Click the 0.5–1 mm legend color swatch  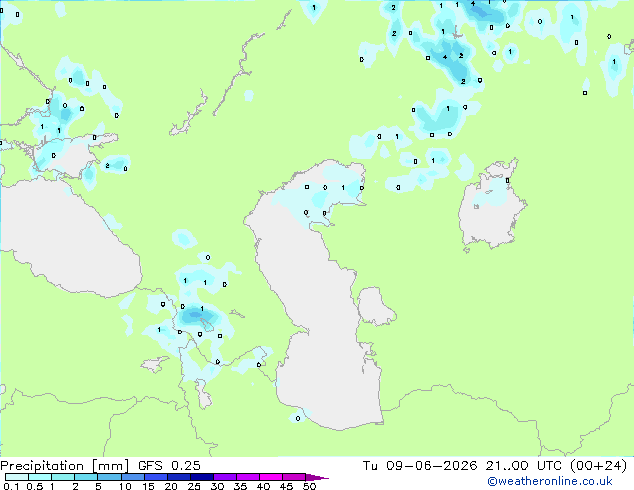click(40, 477)
